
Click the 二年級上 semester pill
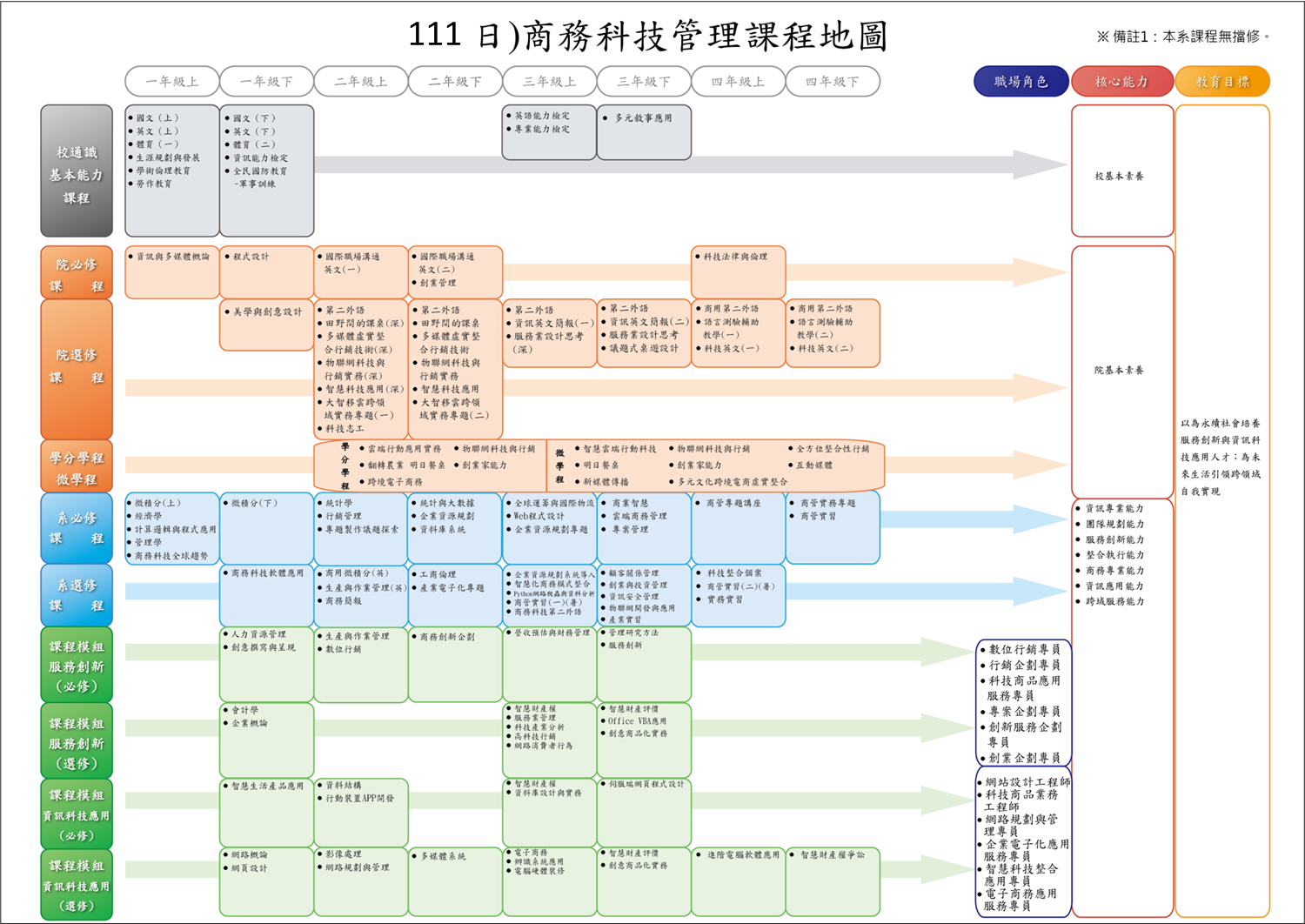tap(360, 81)
